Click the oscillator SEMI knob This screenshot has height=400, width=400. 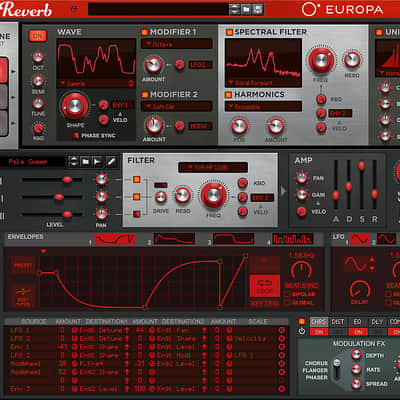pos(38,81)
